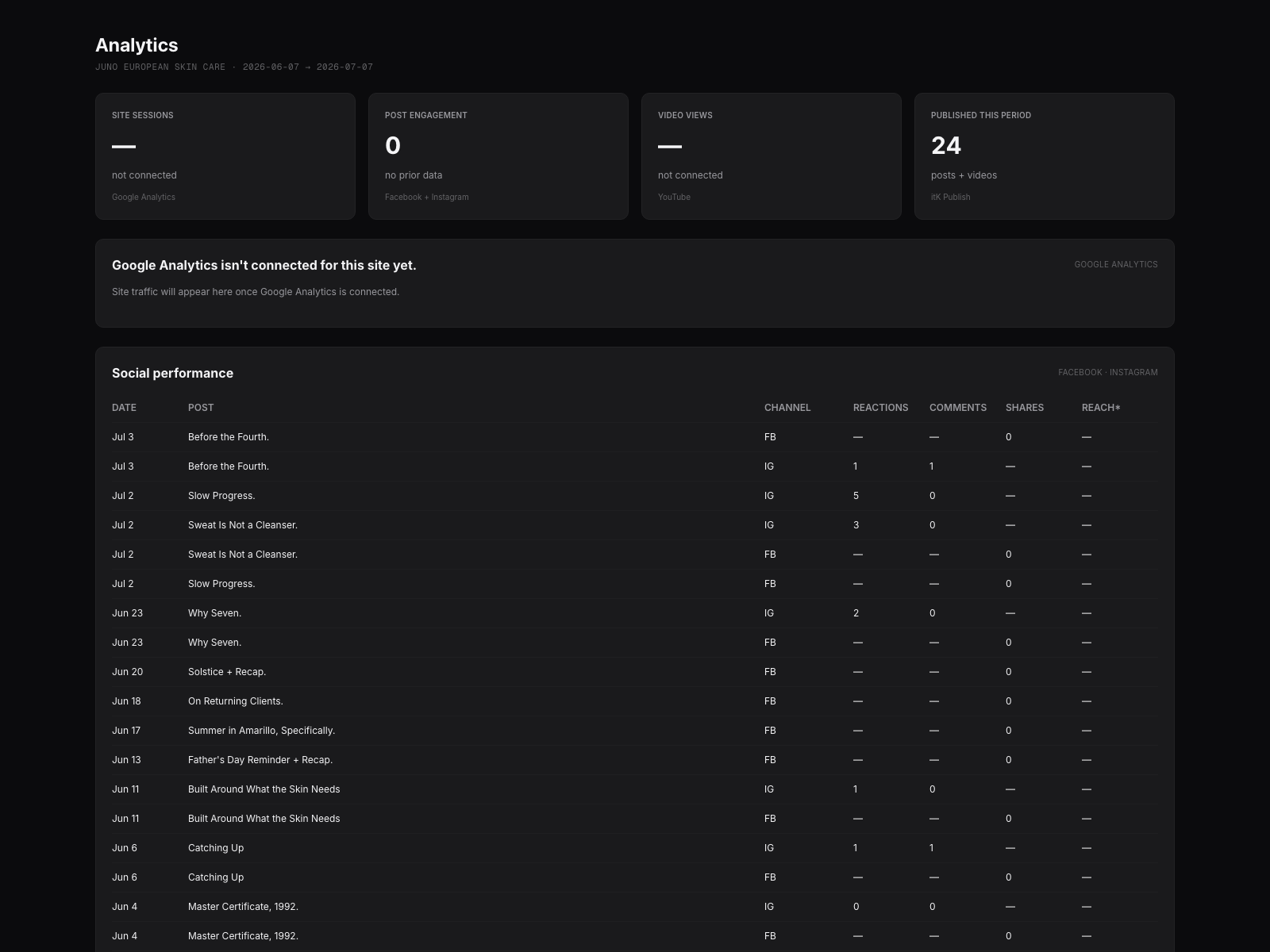Open 'Slow Progress.' post in the IG row
Image resolution: width=1270 pixels, height=952 pixels.
221,496
